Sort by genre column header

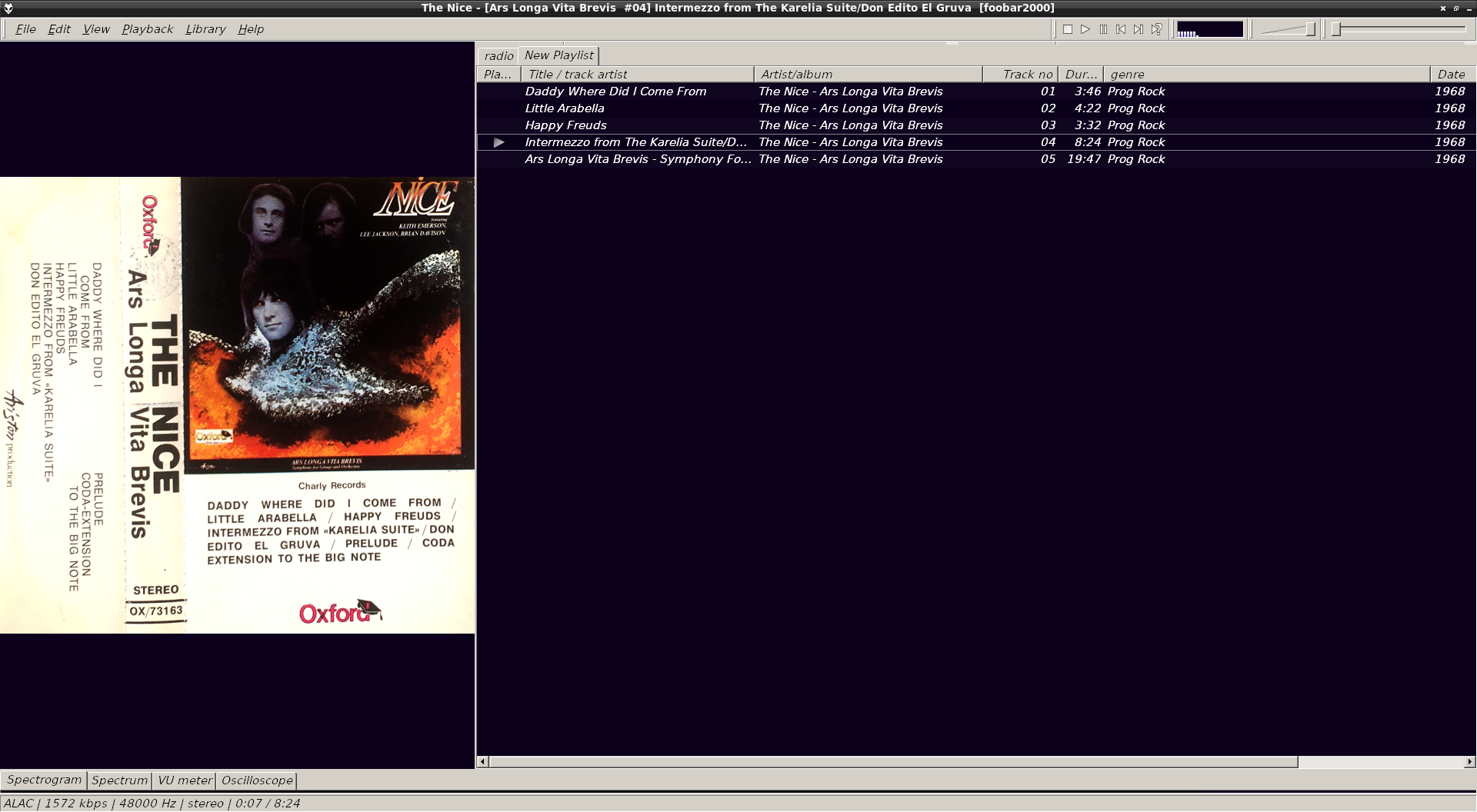pos(1266,75)
